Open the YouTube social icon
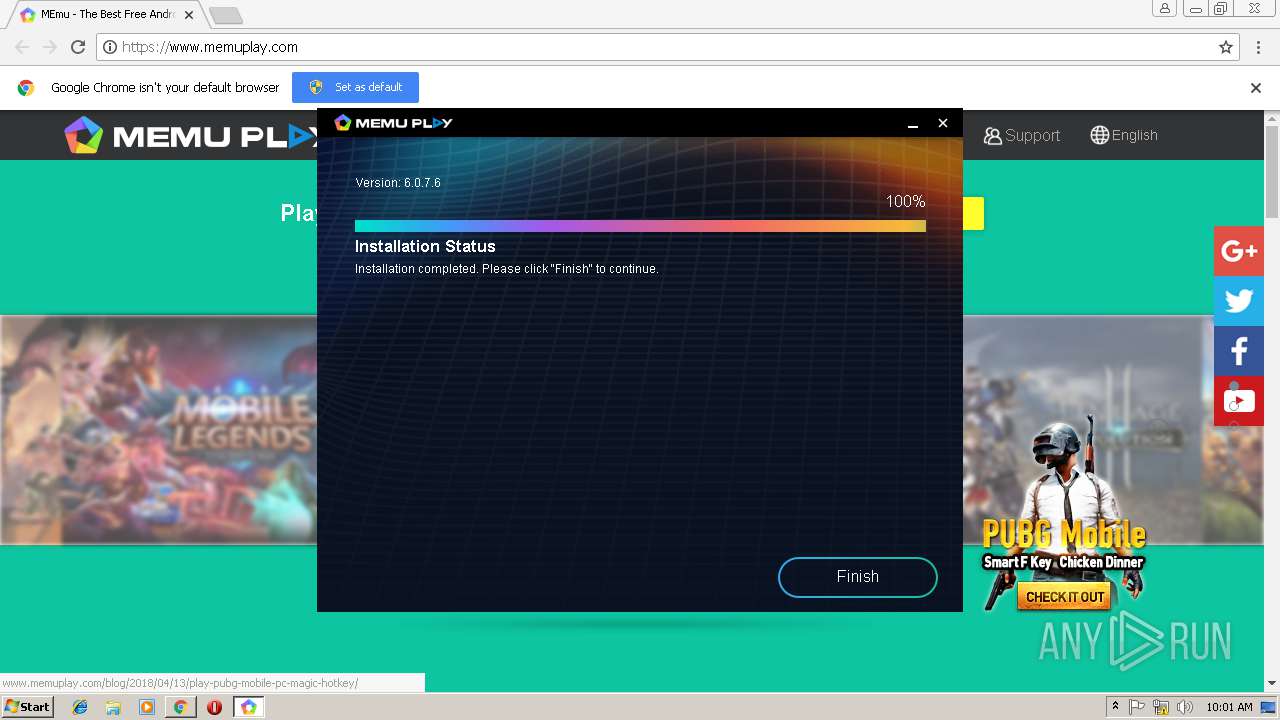This screenshot has width=1280, height=720. point(1239,401)
